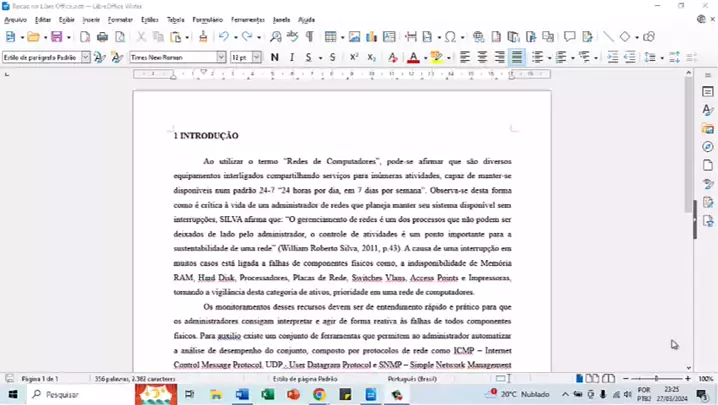Viewport: 718px width, 405px height.
Task: Open the Ferramentas menu
Action: (x=247, y=19)
